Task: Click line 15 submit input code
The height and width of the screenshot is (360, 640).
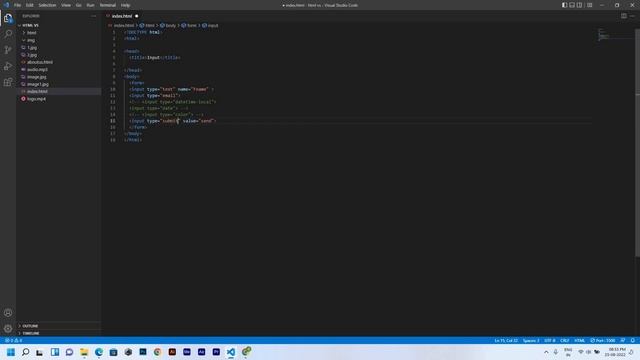Action: coord(173,121)
